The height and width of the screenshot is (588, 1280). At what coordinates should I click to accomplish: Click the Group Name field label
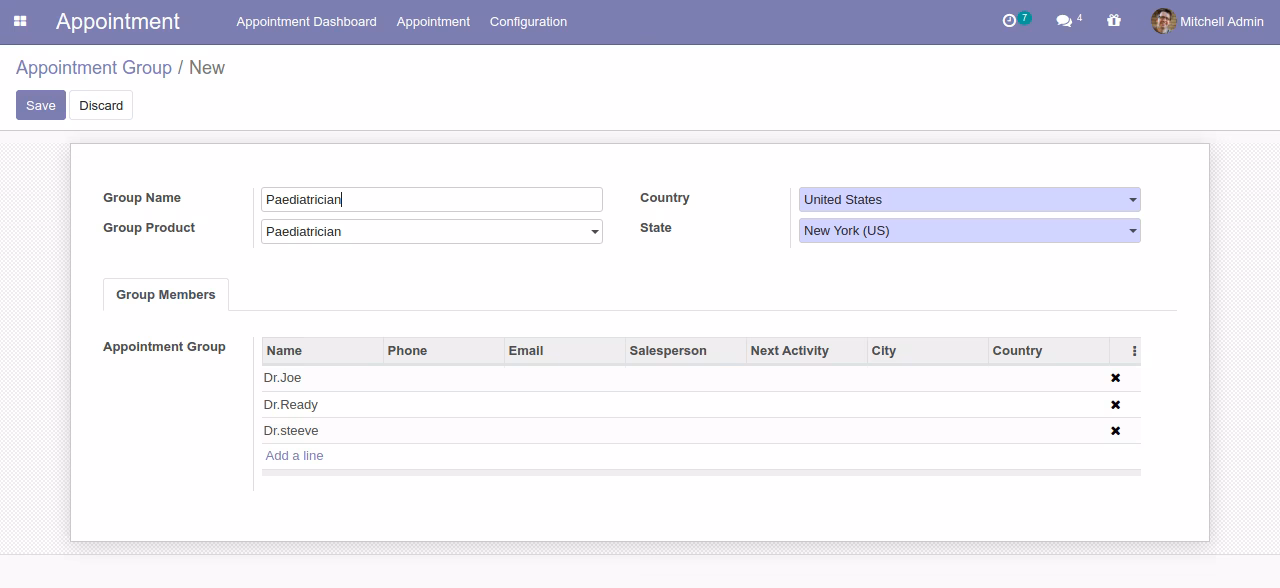[142, 198]
